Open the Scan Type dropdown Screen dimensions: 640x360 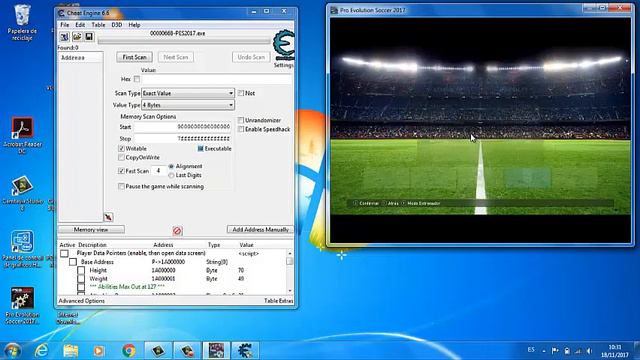coord(188,93)
